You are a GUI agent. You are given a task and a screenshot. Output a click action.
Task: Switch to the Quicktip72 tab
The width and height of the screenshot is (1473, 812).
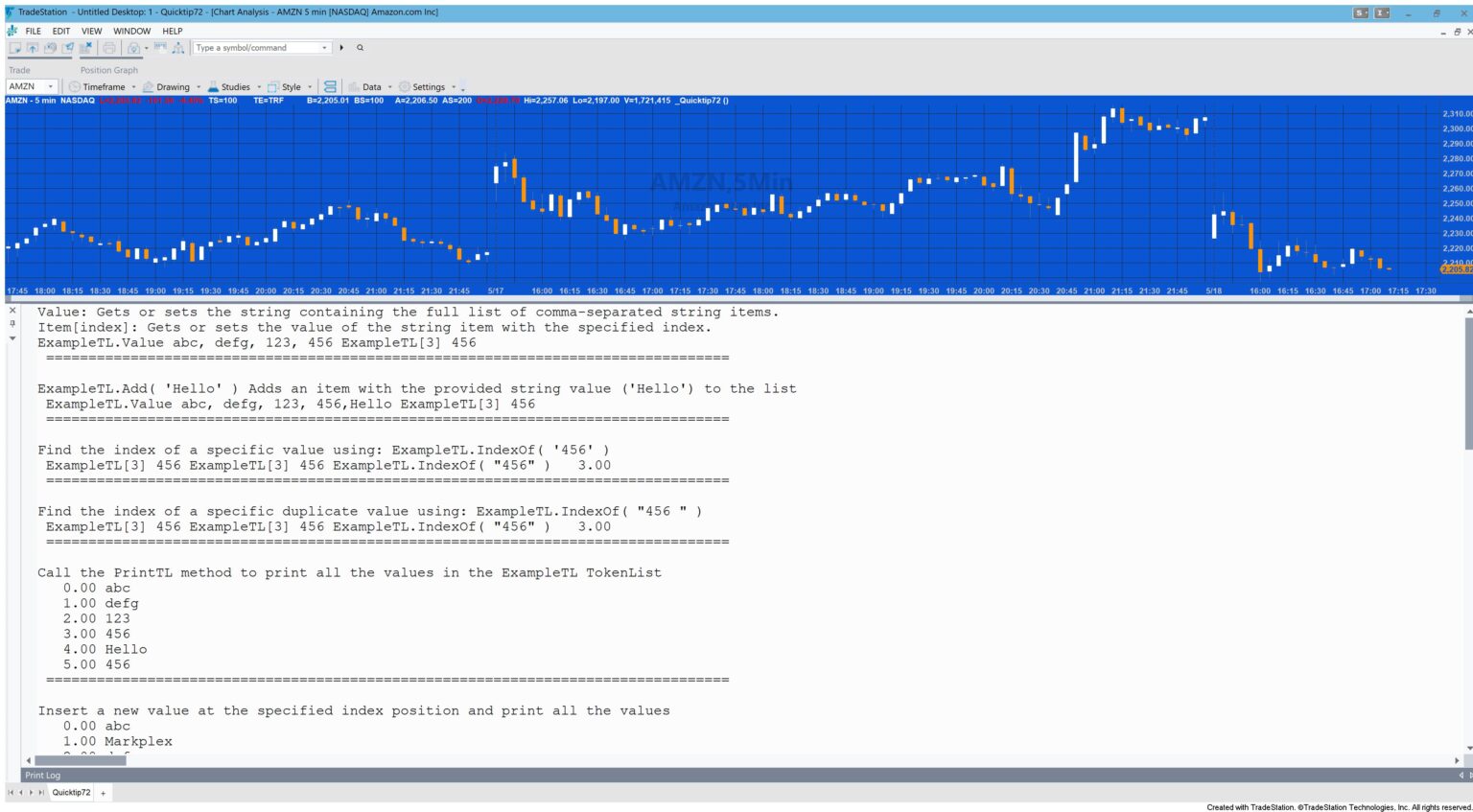tap(71, 793)
